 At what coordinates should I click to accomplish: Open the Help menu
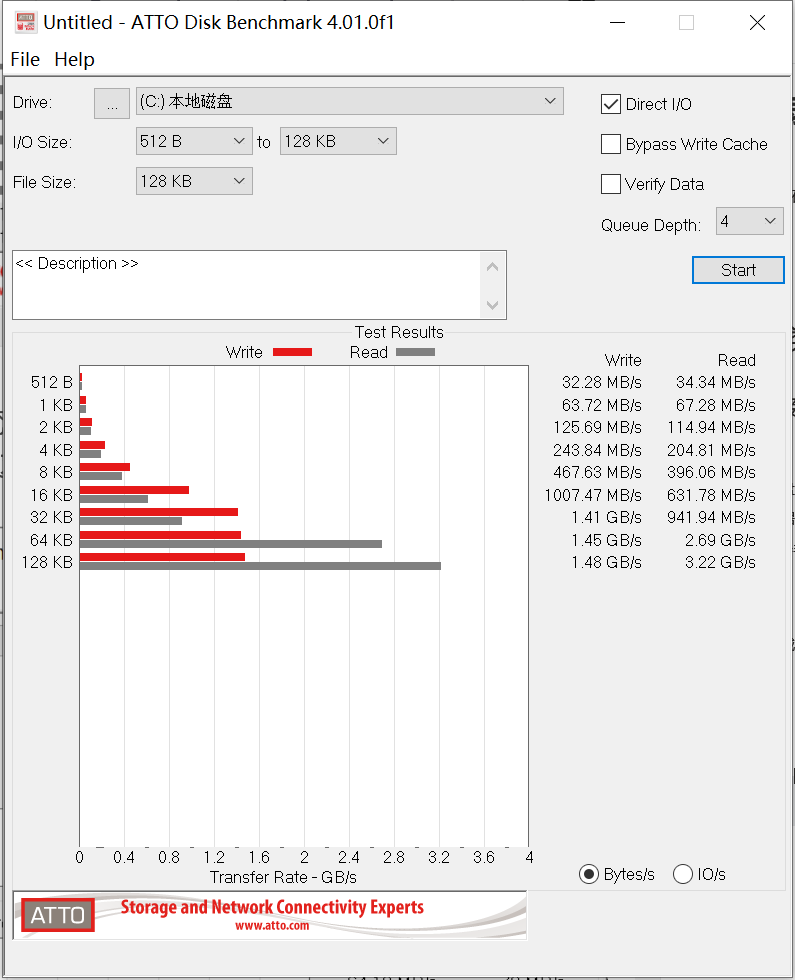coord(74,59)
